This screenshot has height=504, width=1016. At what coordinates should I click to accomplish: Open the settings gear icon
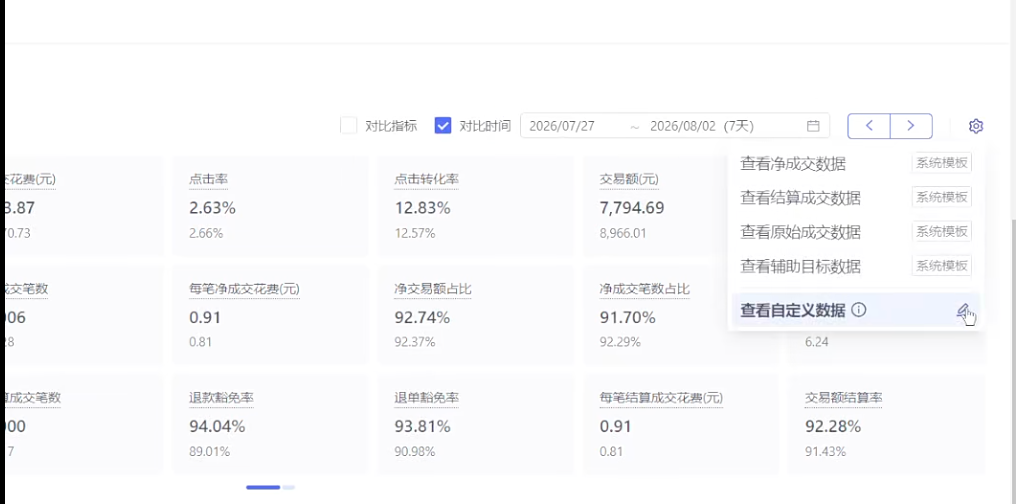(976, 126)
